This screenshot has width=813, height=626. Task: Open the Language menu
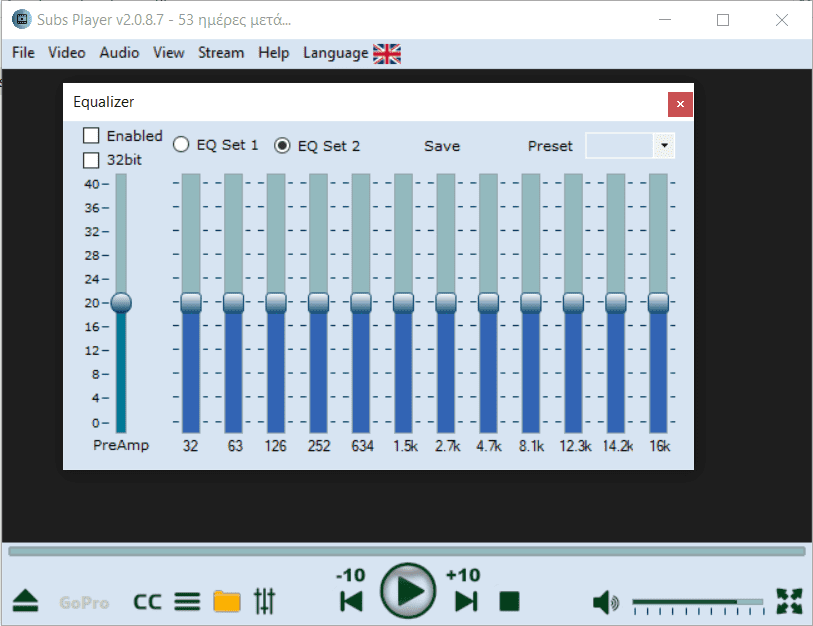pos(335,53)
